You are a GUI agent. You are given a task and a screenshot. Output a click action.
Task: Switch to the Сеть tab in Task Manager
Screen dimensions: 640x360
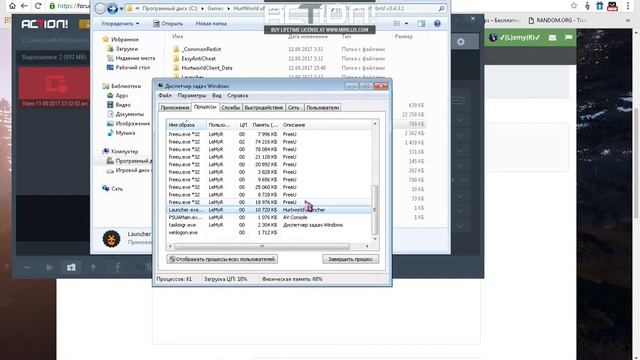click(294, 108)
